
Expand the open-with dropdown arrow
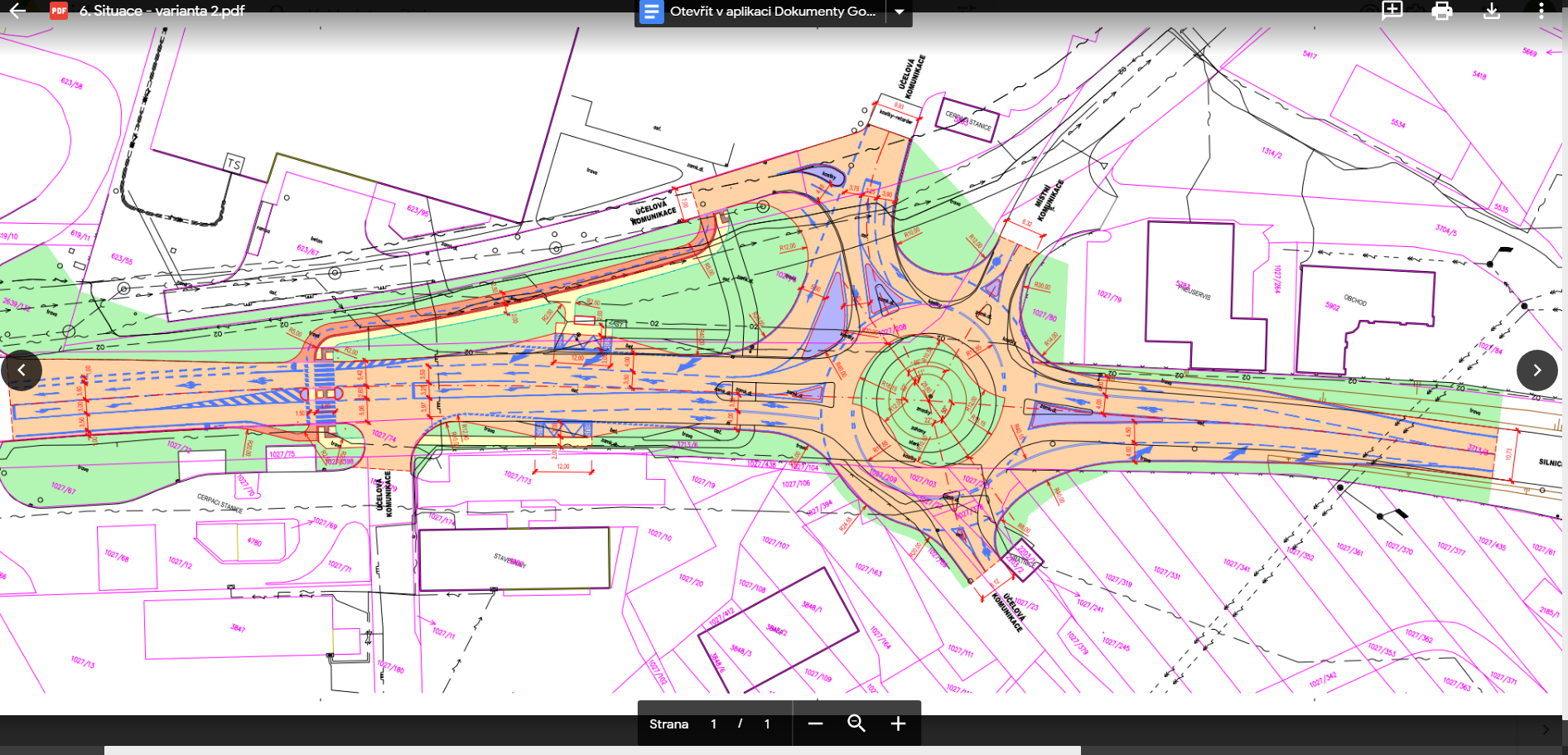899,12
